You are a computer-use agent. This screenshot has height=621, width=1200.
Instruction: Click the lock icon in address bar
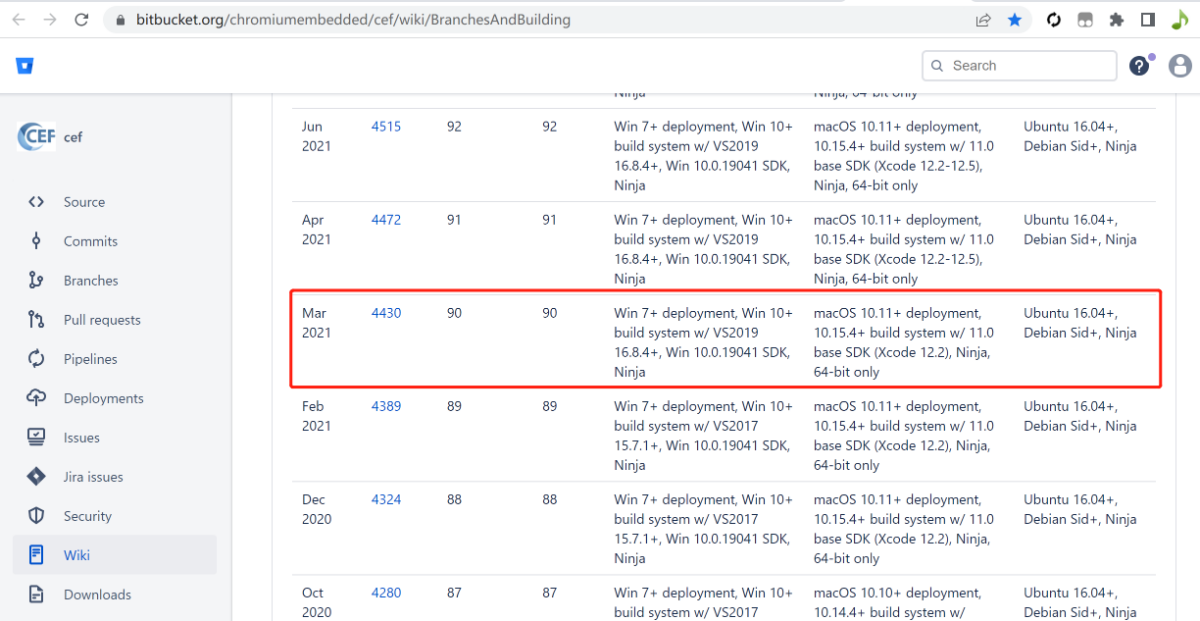120,20
